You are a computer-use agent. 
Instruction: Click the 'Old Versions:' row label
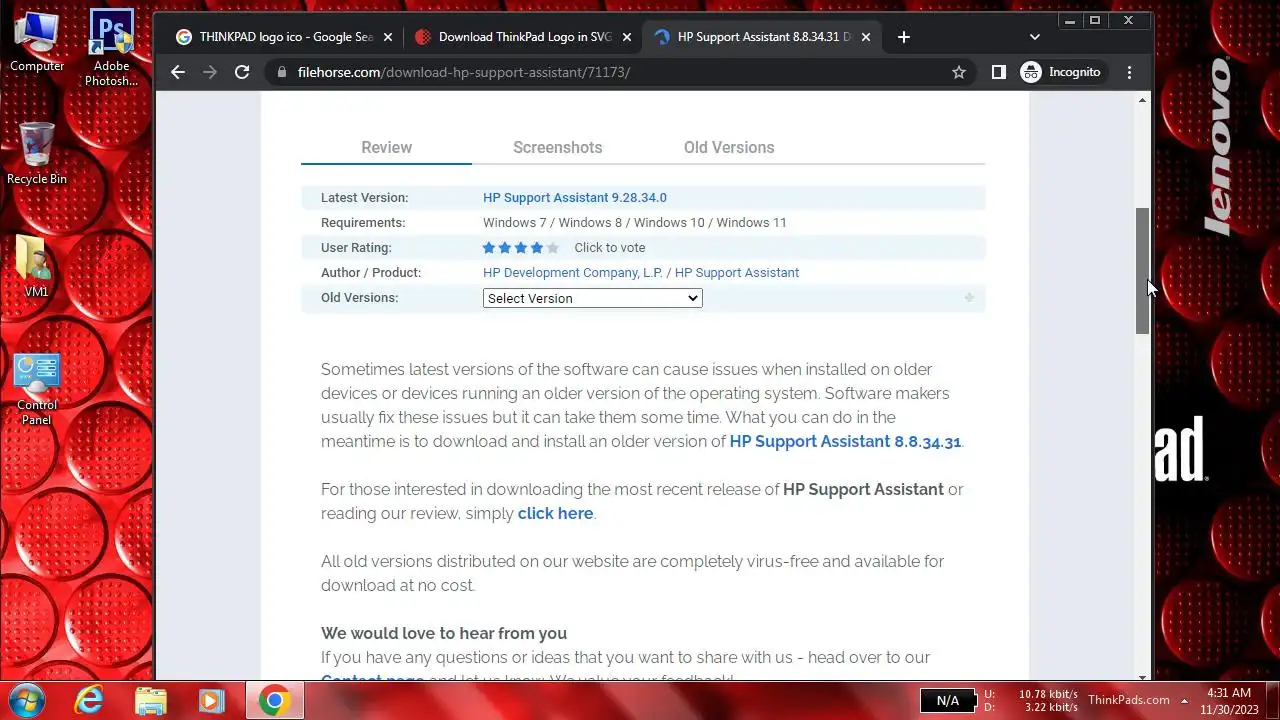tap(359, 298)
